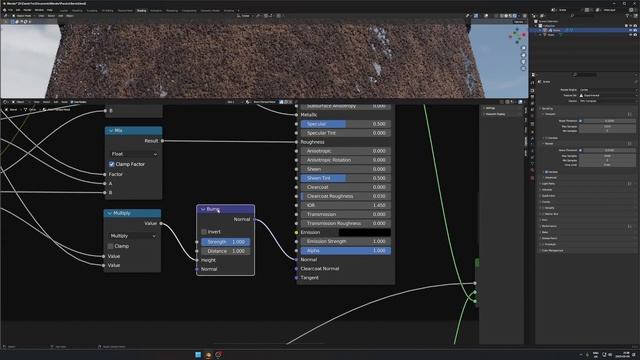Screen dimensions: 640x360
Task: Click the Multiply node Value output socket
Action: [x=161, y=223]
